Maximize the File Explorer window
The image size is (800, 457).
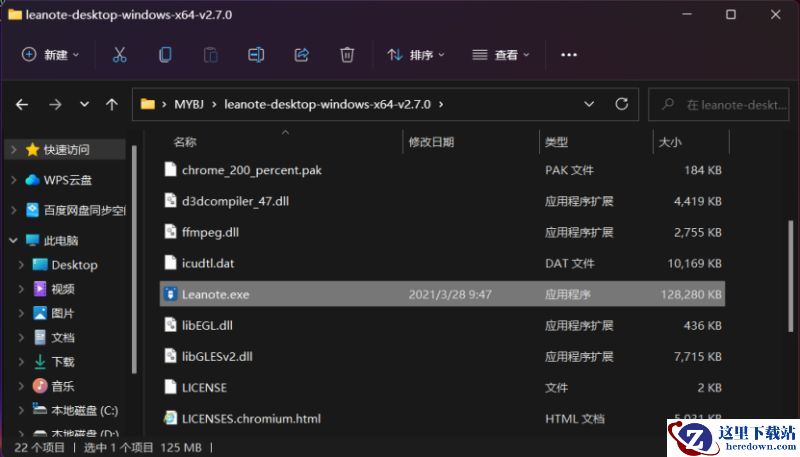point(731,14)
